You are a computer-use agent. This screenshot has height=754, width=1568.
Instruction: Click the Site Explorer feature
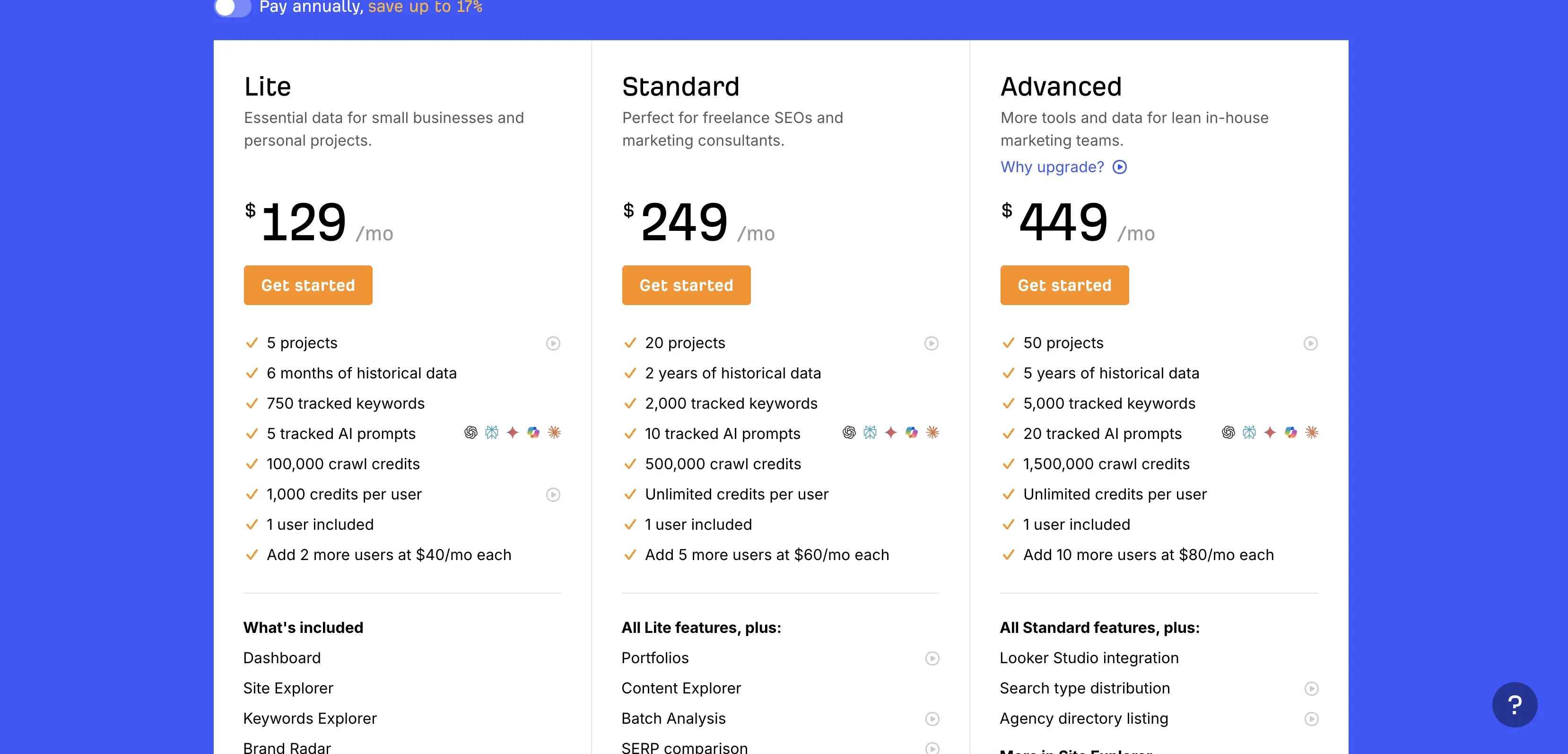[x=288, y=688]
